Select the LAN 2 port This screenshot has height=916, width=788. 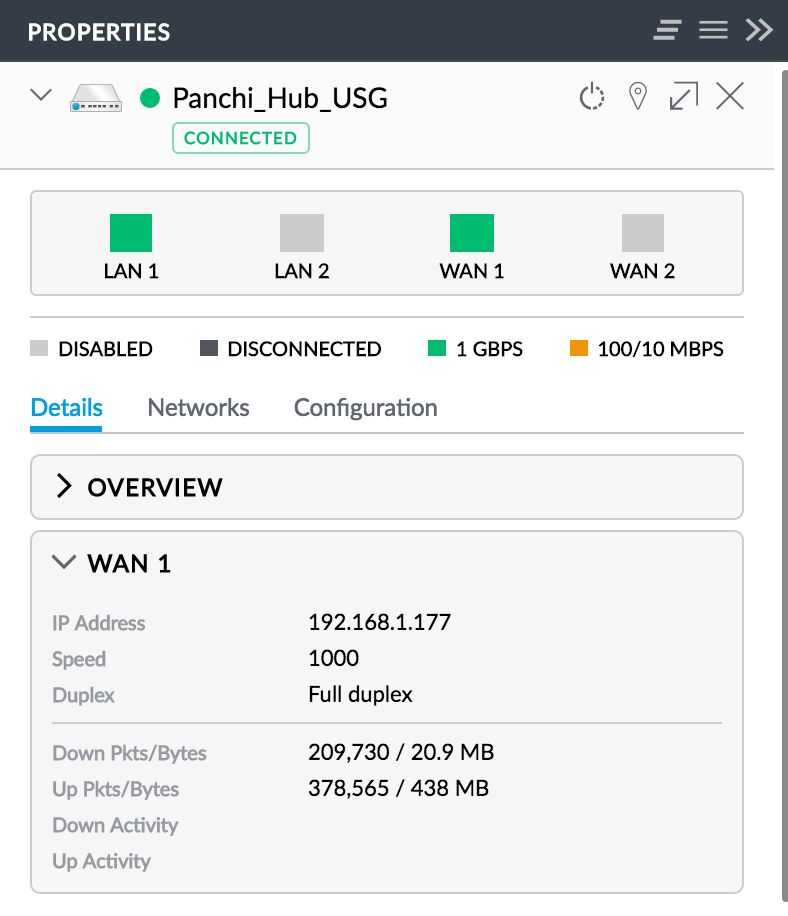pos(302,233)
